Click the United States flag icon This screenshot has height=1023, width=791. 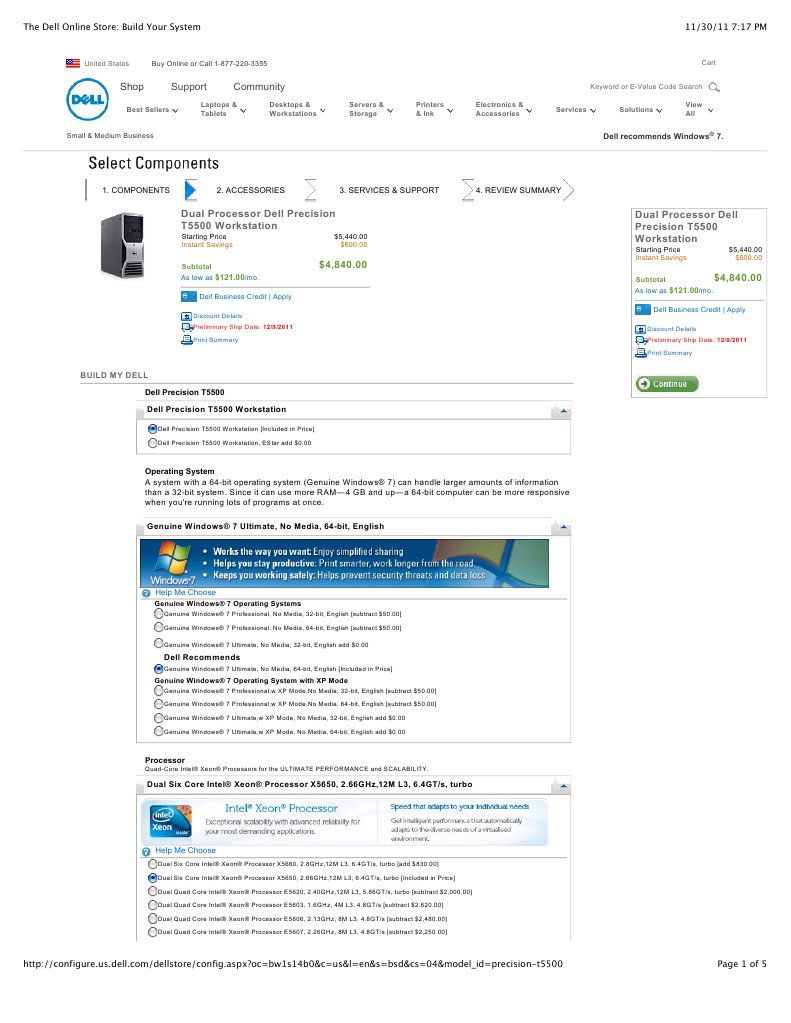click(x=72, y=63)
